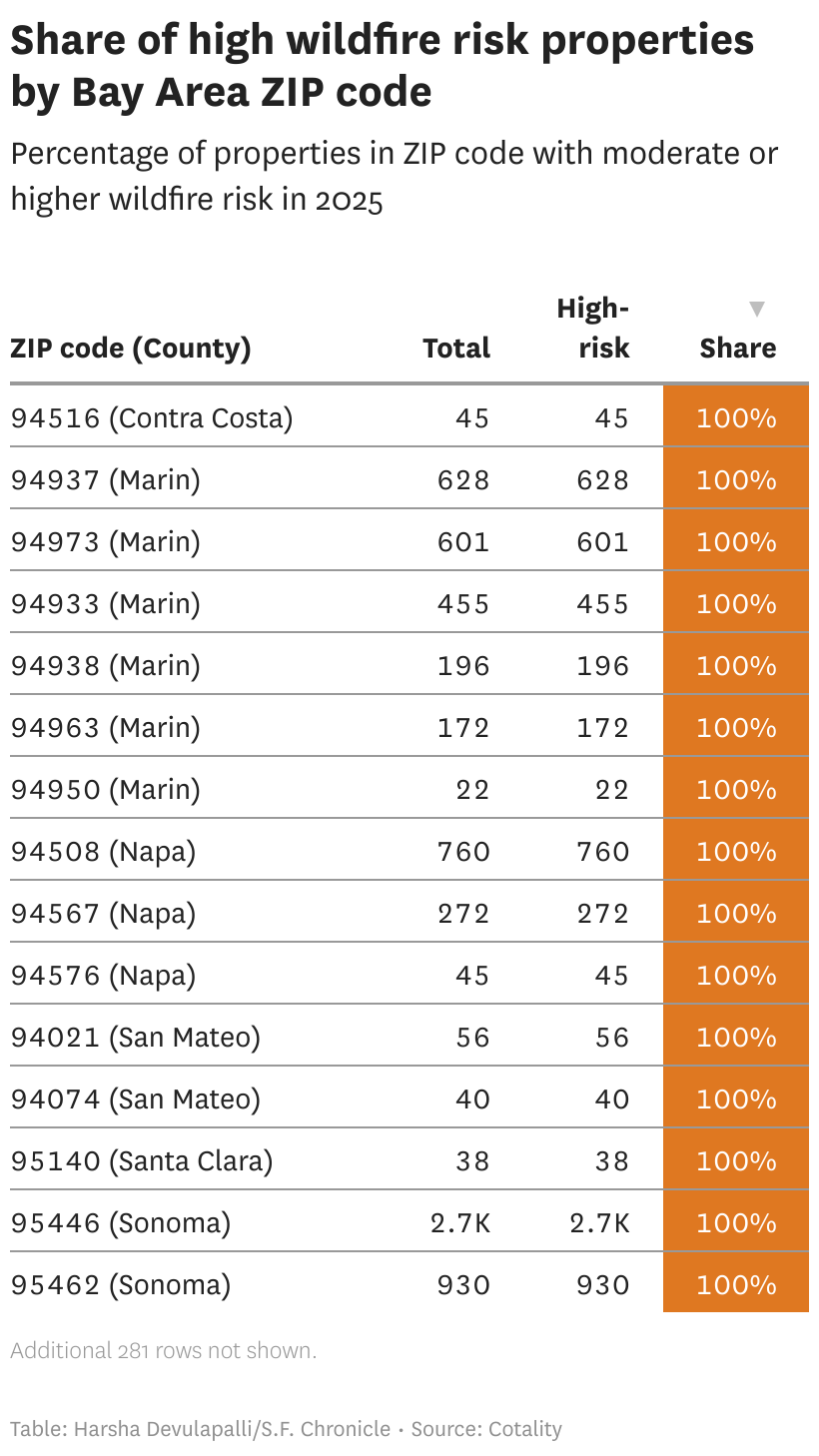819x1456 pixels.
Task: Click the 95140 (Santa Clara) entry
Action: 142,1160
